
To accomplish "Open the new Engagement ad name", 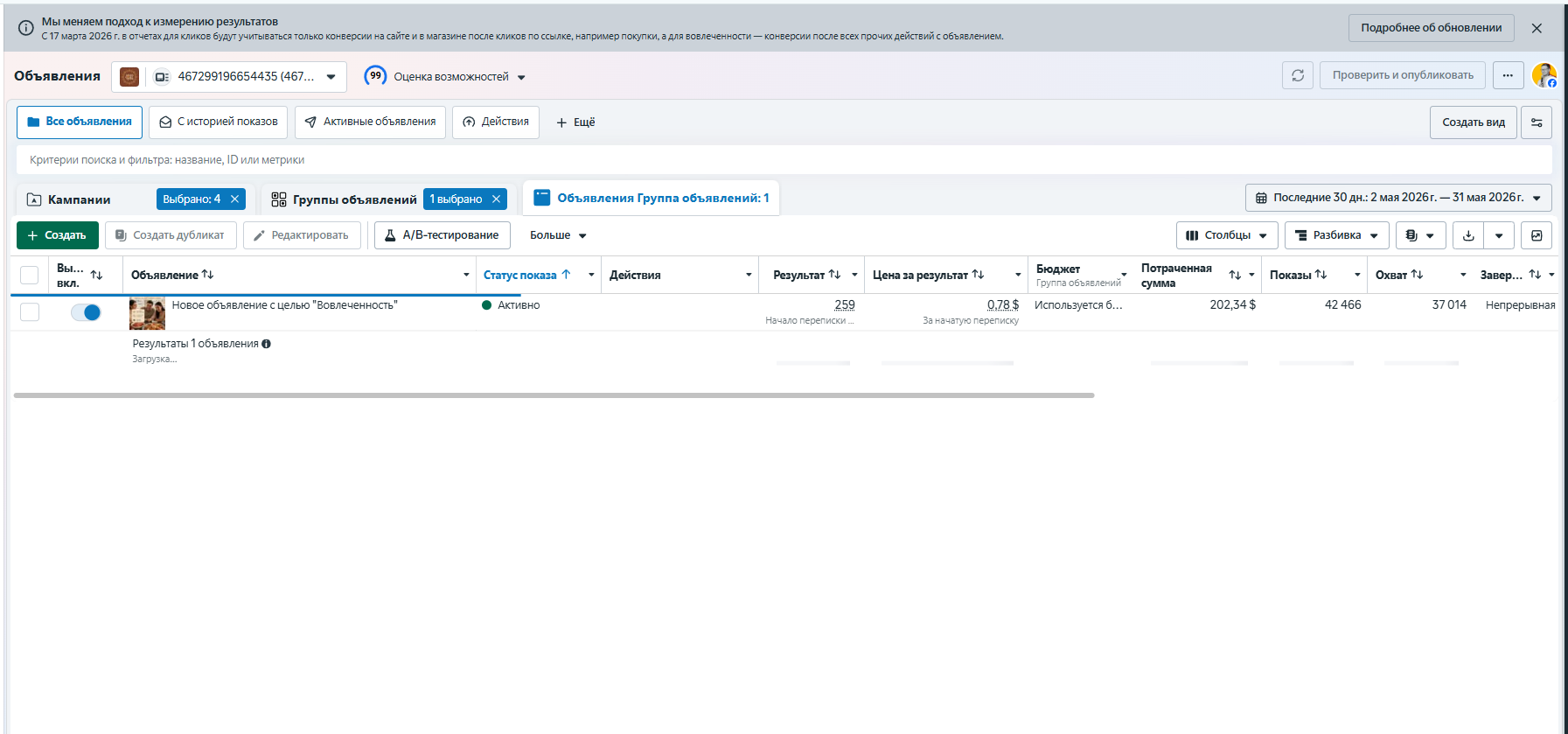I will pyautogui.click(x=284, y=305).
